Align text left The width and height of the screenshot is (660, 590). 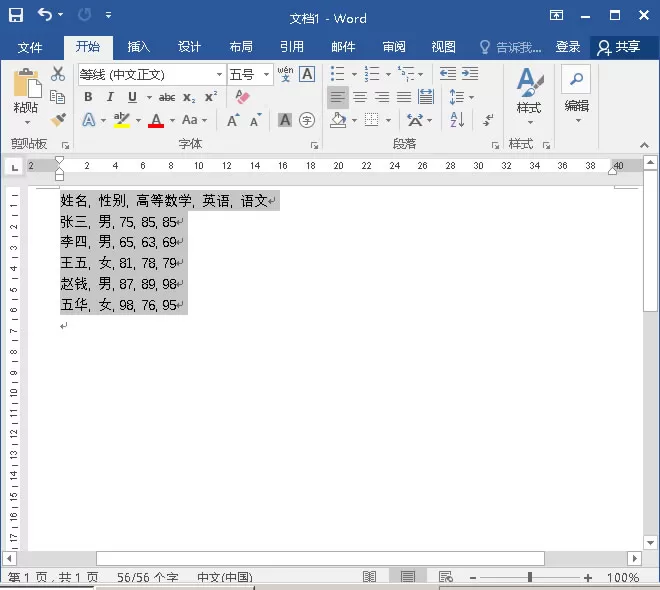coord(338,97)
